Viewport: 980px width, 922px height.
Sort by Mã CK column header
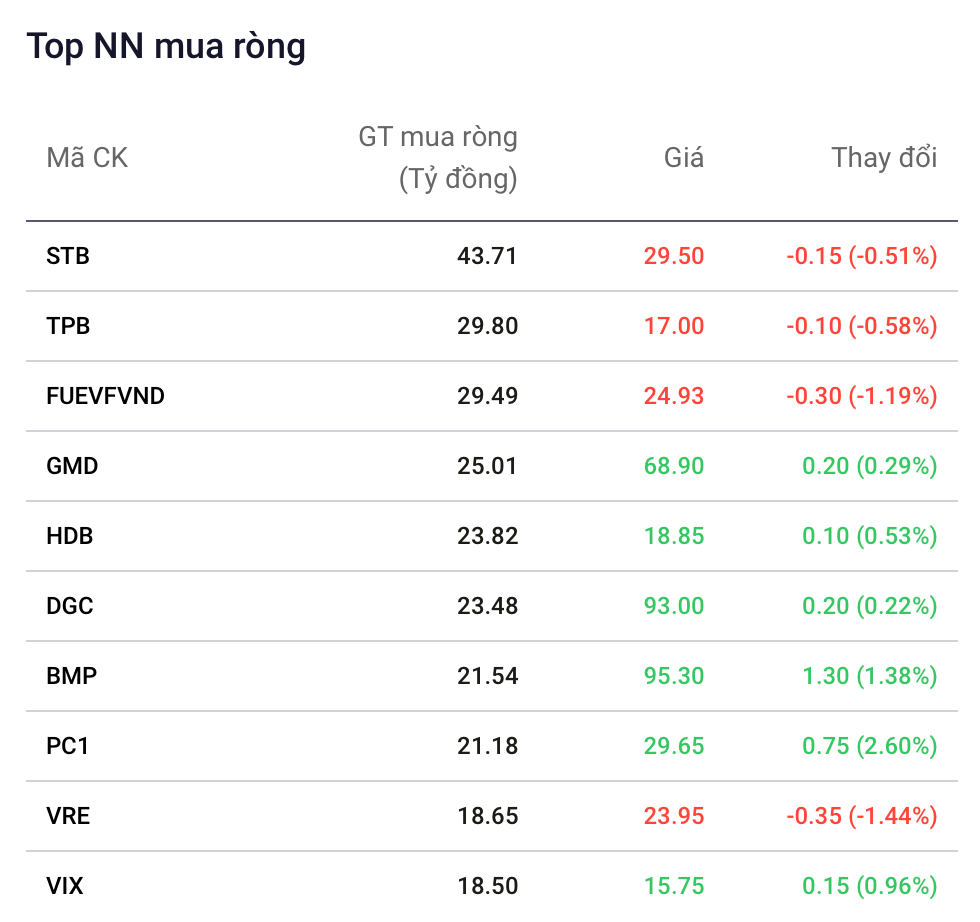[x=87, y=158]
